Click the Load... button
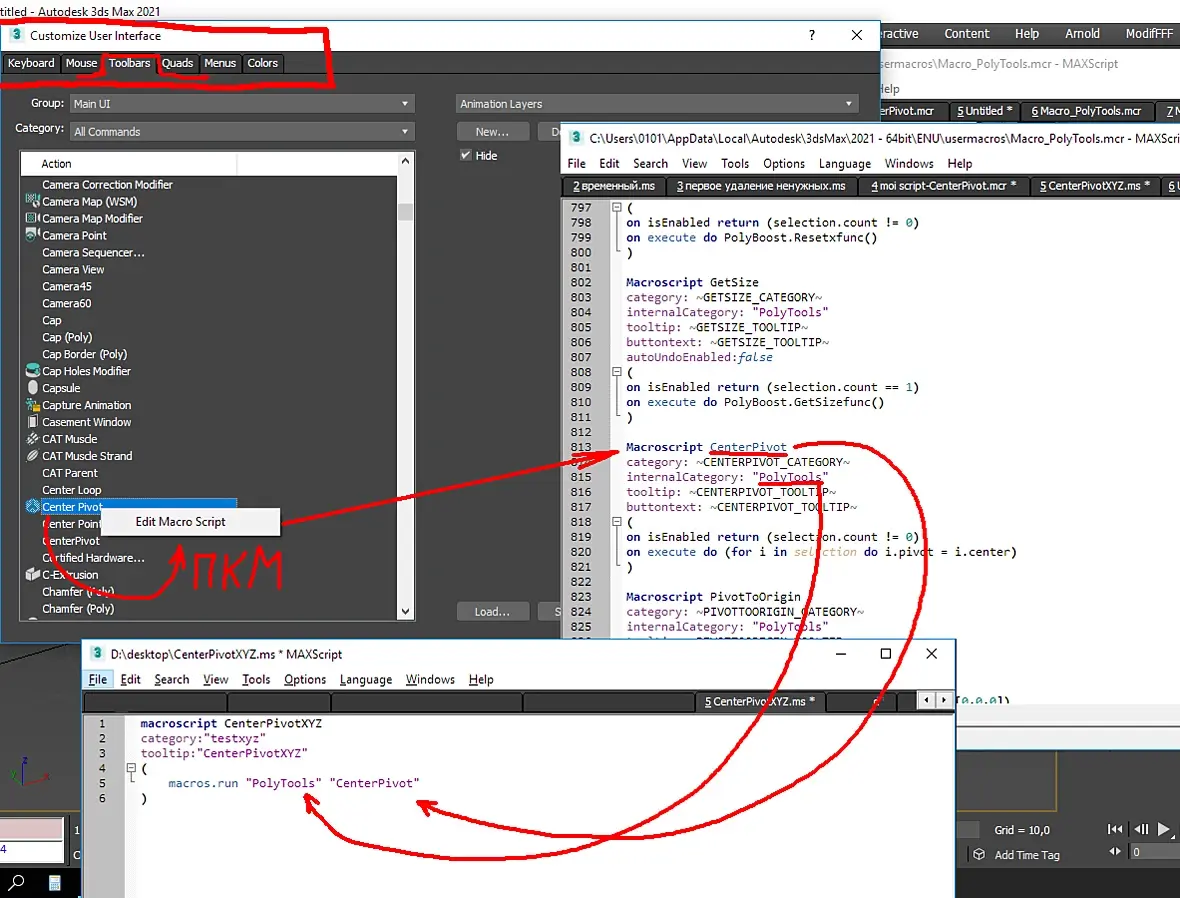Image resolution: width=1180 pixels, height=898 pixels. (492, 611)
